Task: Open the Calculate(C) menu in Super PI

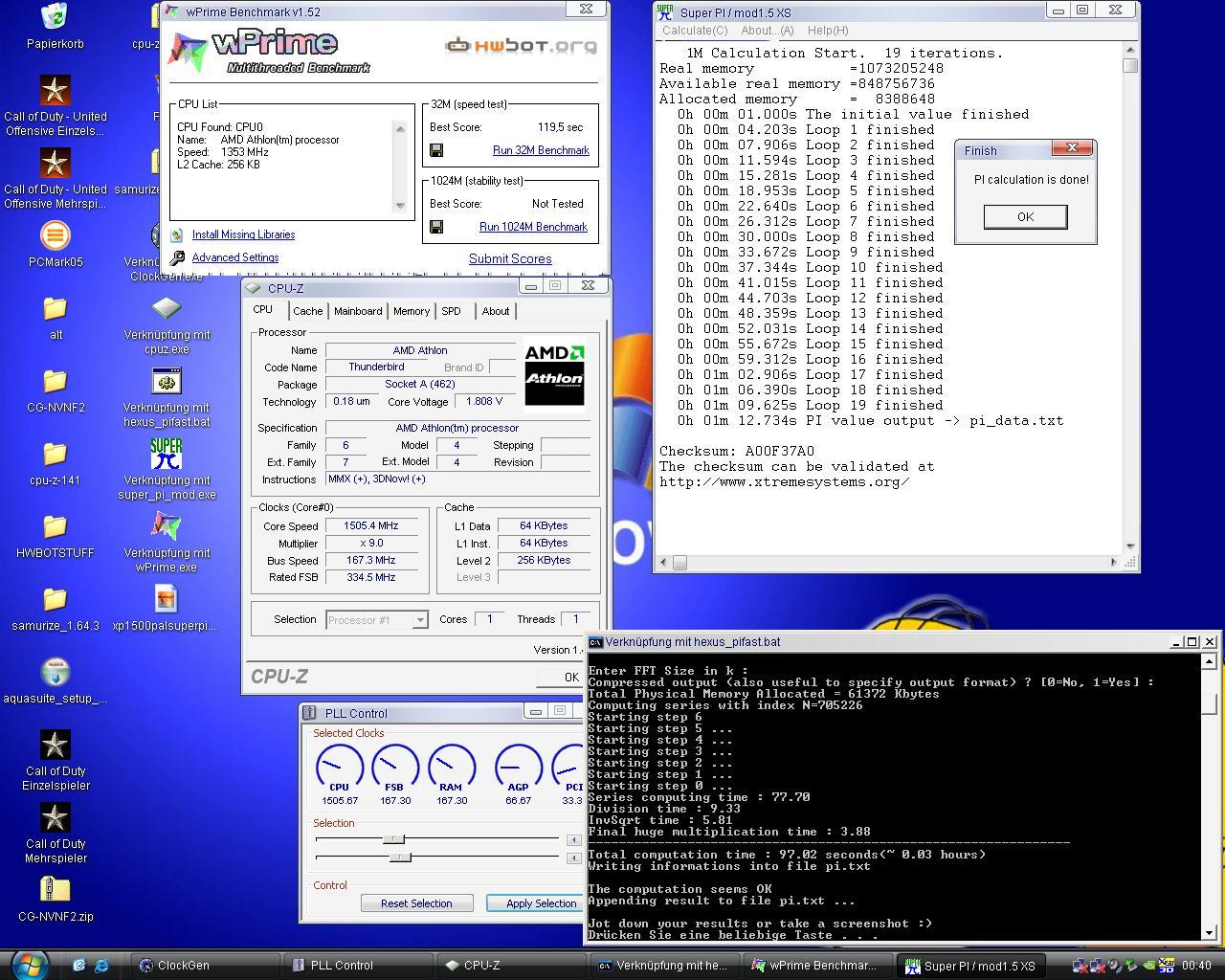Action: tap(696, 31)
